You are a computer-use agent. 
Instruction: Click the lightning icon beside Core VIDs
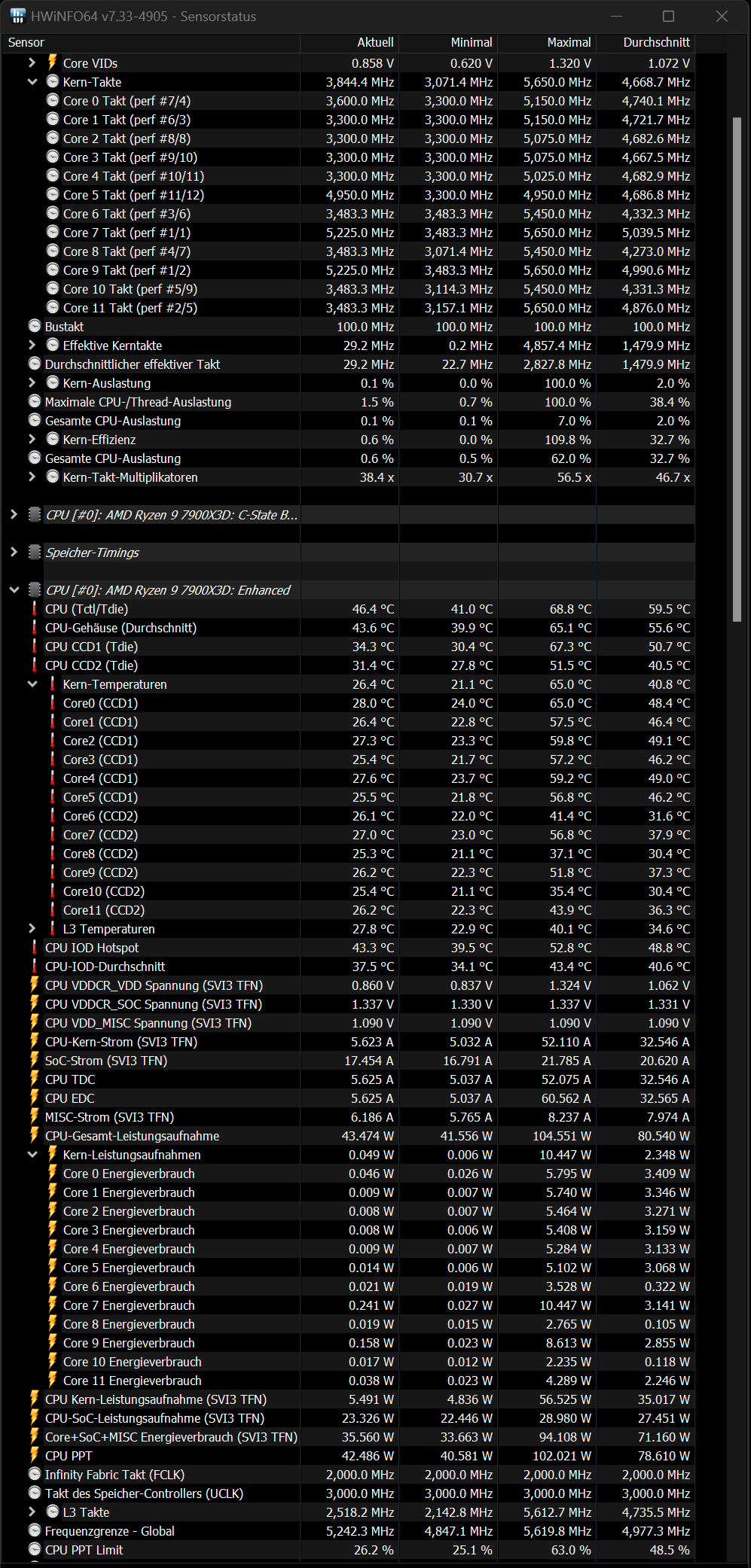pos(53,62)
